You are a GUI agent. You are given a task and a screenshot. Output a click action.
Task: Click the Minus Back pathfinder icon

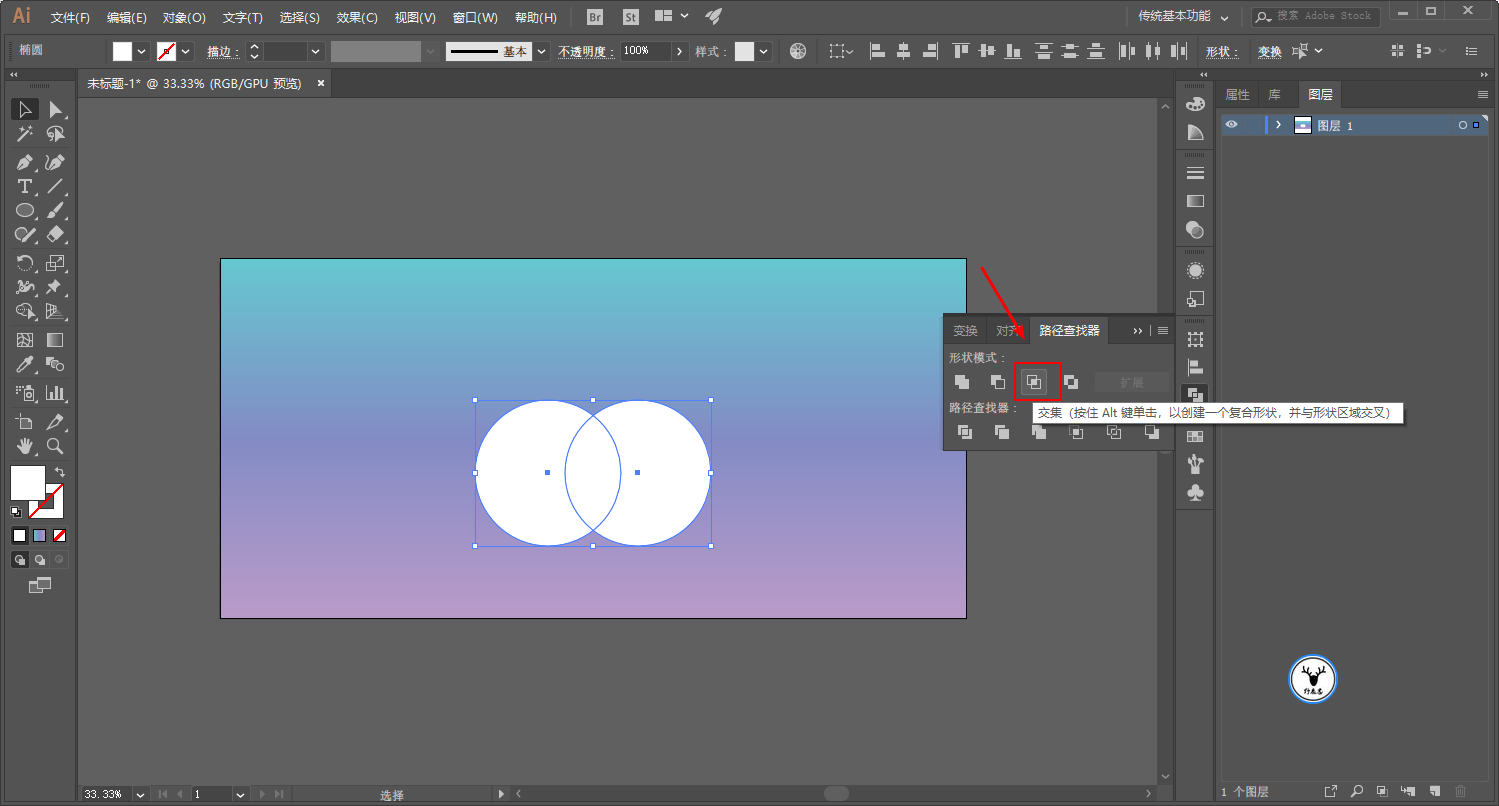coord(1152,432)
